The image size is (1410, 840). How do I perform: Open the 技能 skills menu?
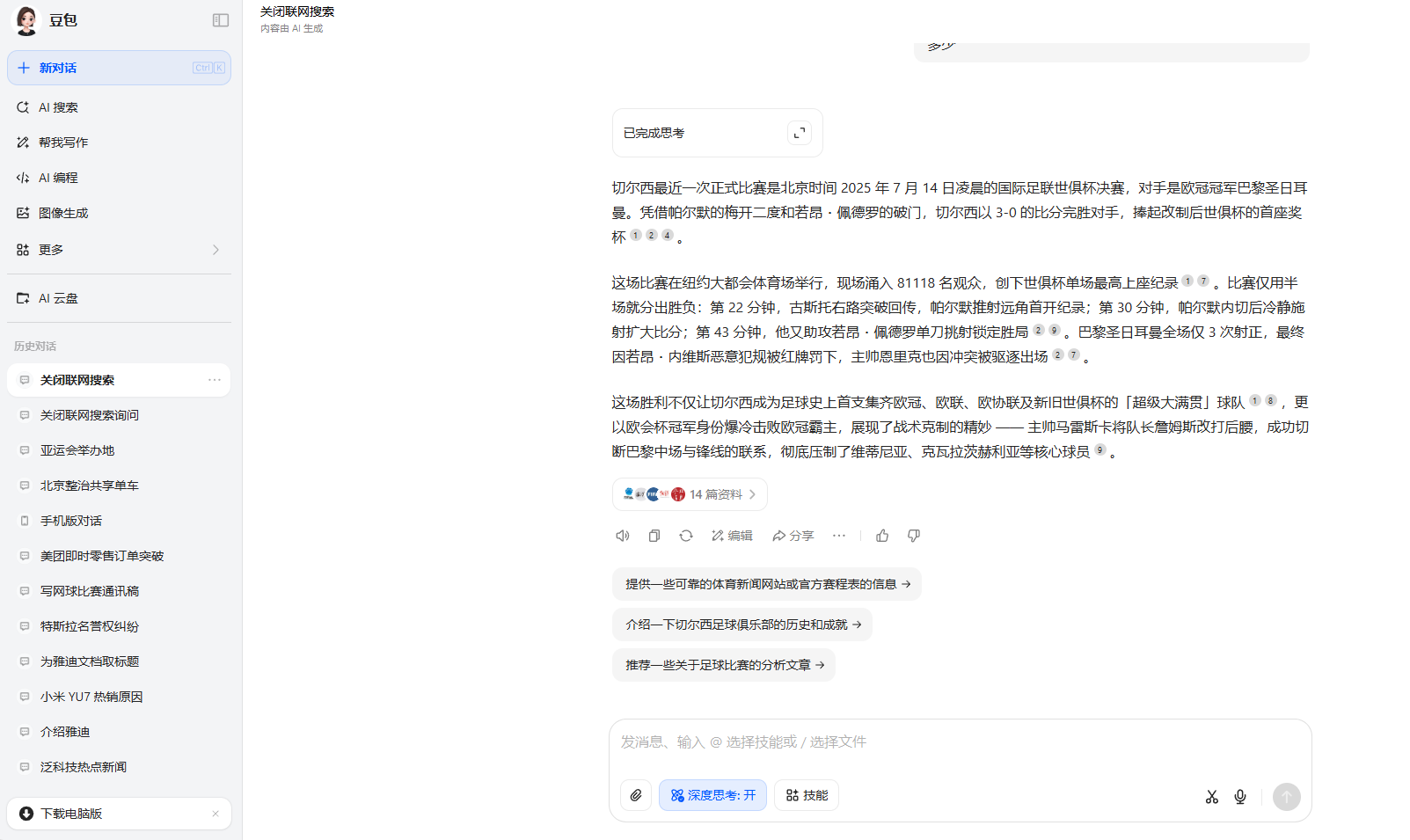pos(807,795)
